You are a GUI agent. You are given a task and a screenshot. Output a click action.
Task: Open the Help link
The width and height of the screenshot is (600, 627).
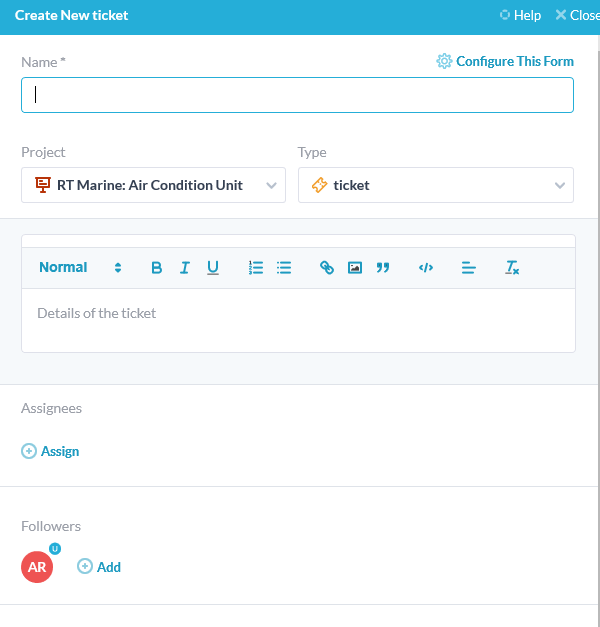pos(520,16)
